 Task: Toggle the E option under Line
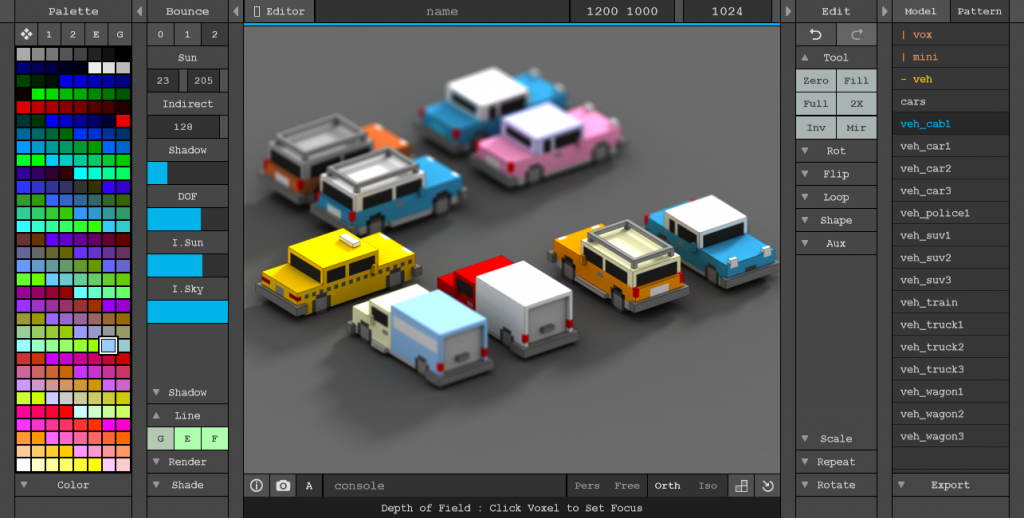point(187,439)
